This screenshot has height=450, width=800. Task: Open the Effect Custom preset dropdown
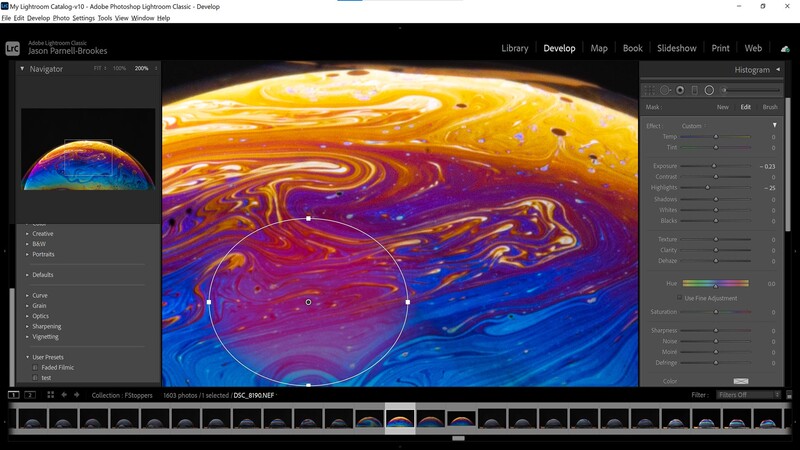click(694, 126)
